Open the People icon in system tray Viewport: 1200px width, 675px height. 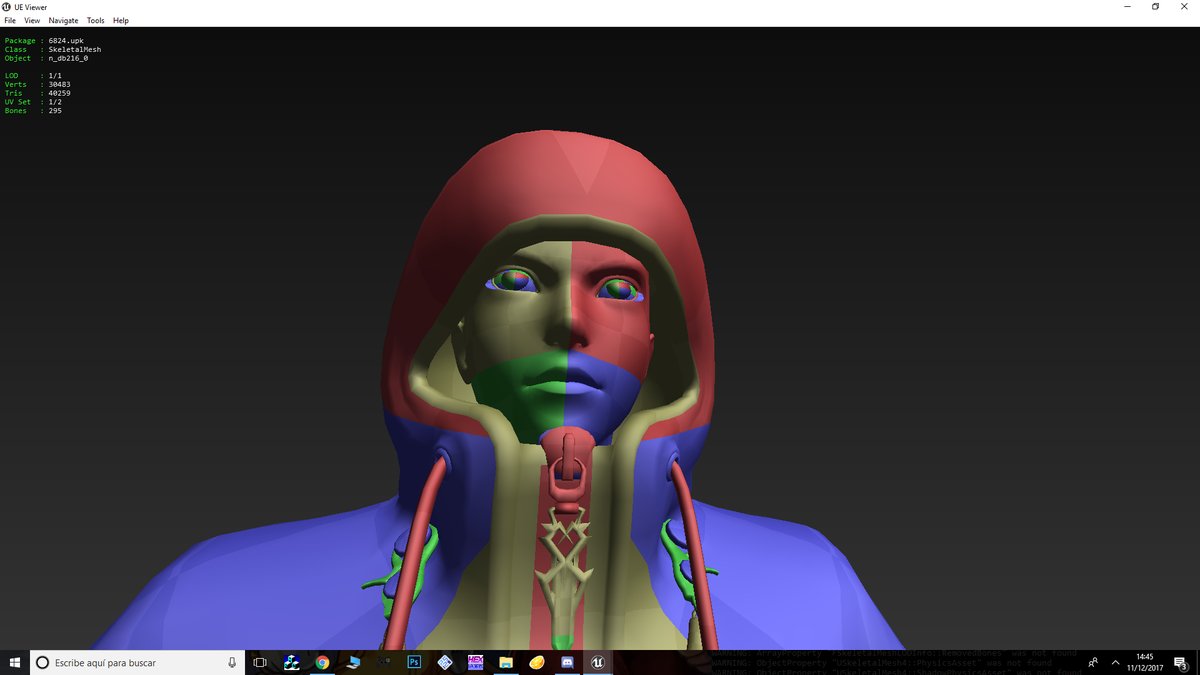coord(1093,662)
